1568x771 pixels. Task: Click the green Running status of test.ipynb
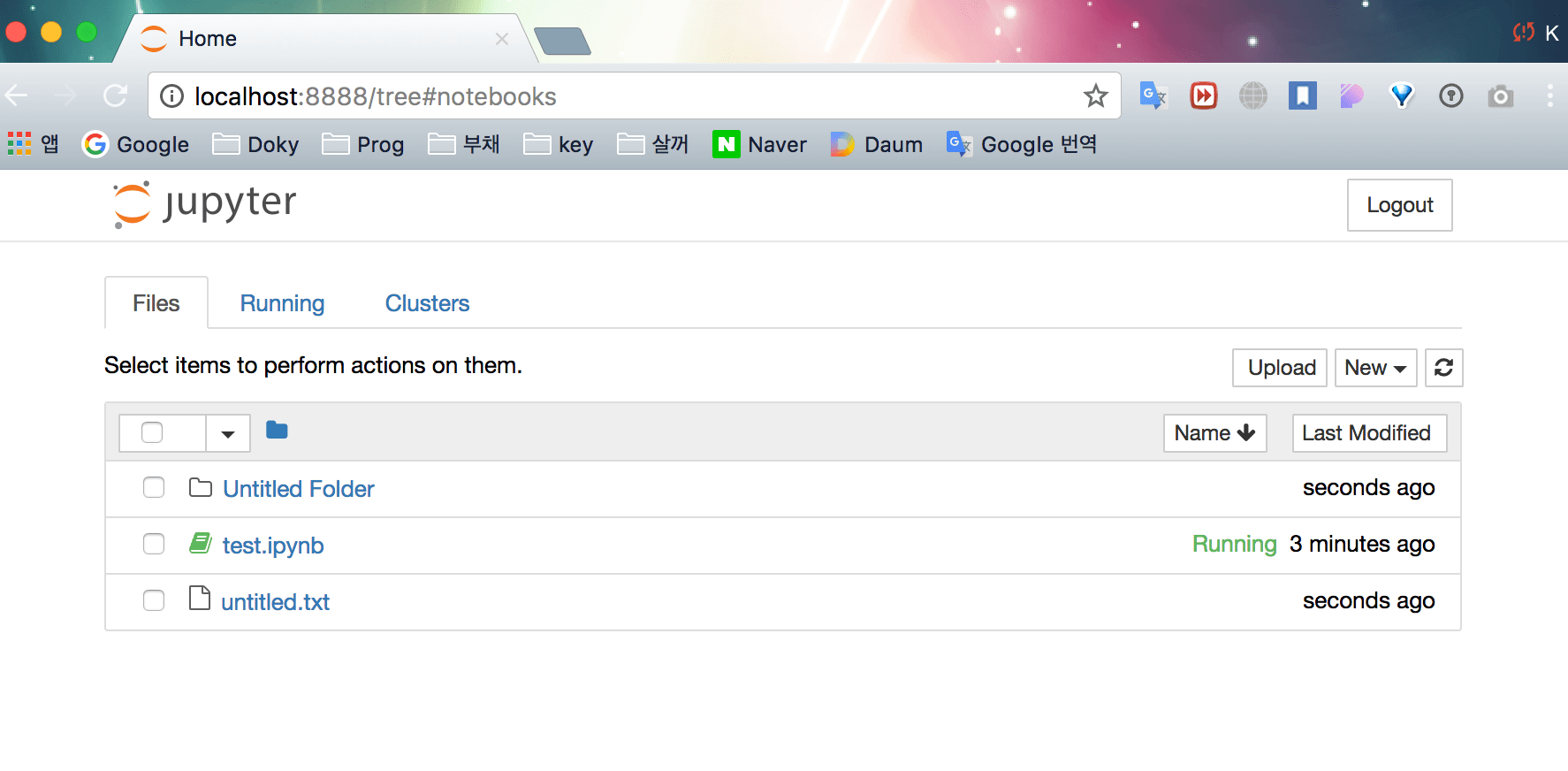(x=1234, y=544)
